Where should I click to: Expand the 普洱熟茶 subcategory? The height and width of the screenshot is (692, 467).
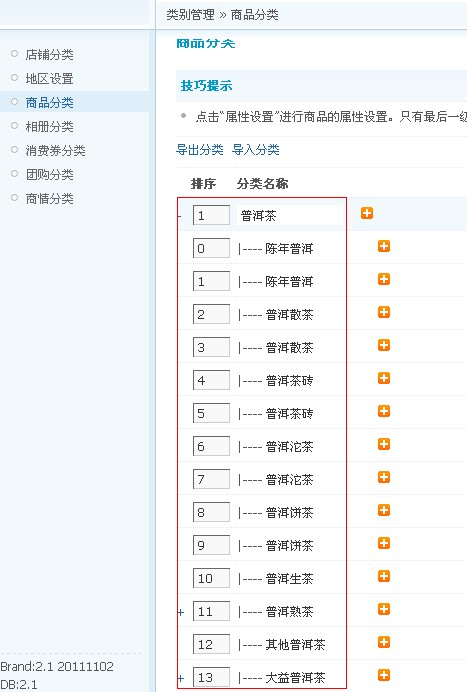pos(181,613)
